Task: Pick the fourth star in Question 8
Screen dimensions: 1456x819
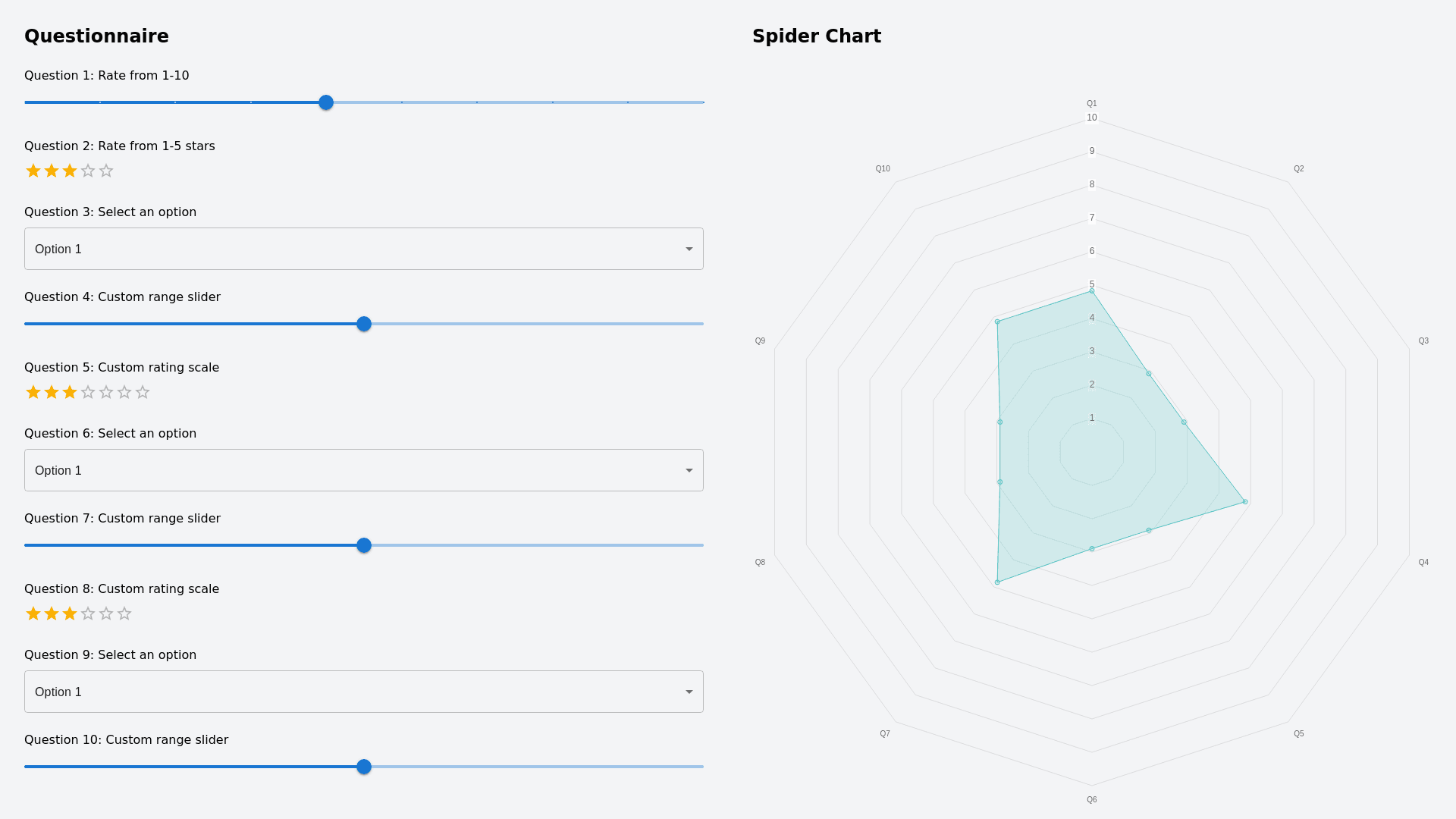Action: pyautogui.click(x=88, y=613)
